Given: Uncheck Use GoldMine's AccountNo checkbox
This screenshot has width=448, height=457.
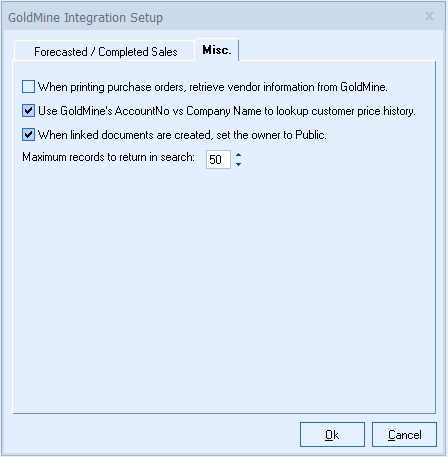Looking at the screenshot, I should click(x=28, y=111).
